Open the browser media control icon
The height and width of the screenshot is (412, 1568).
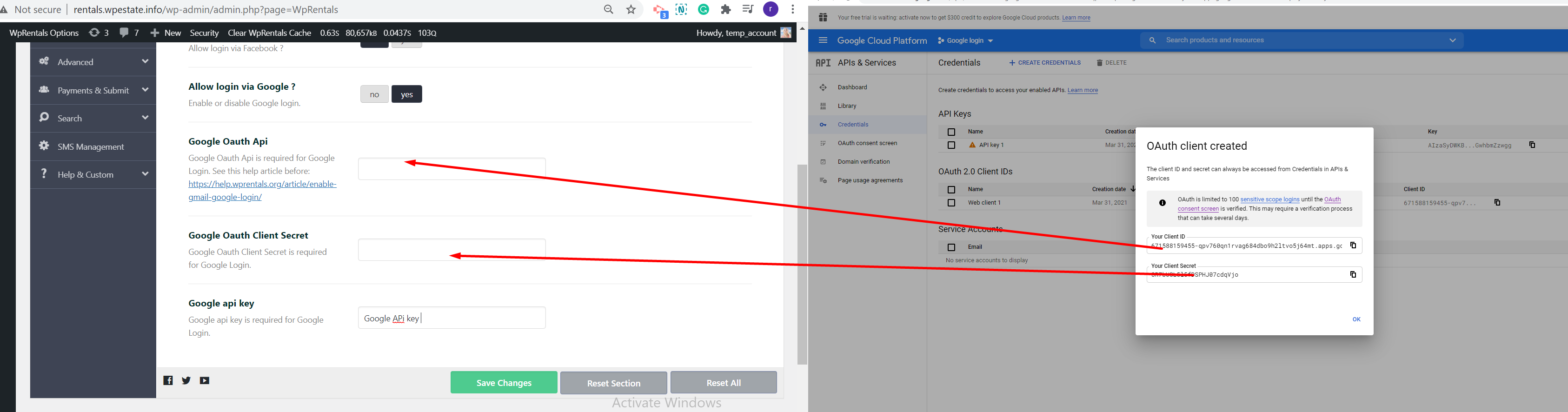748,9
